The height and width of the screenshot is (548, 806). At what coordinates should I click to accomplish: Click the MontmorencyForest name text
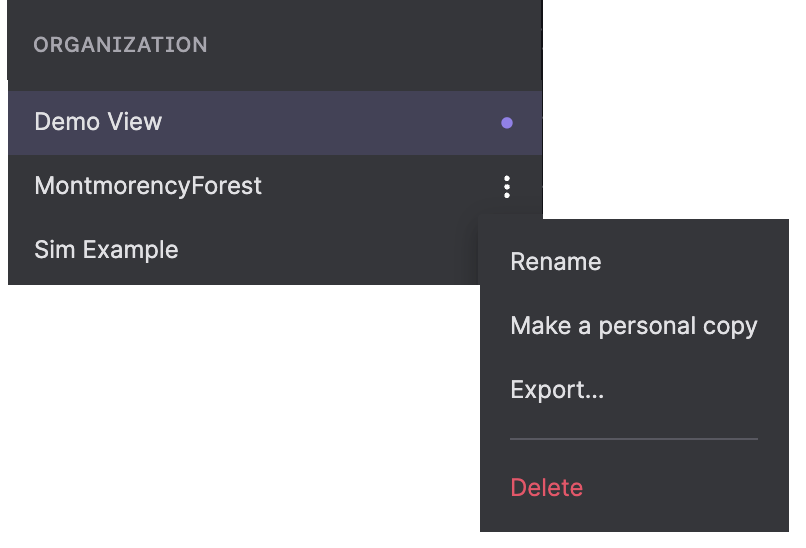[148, 186]
